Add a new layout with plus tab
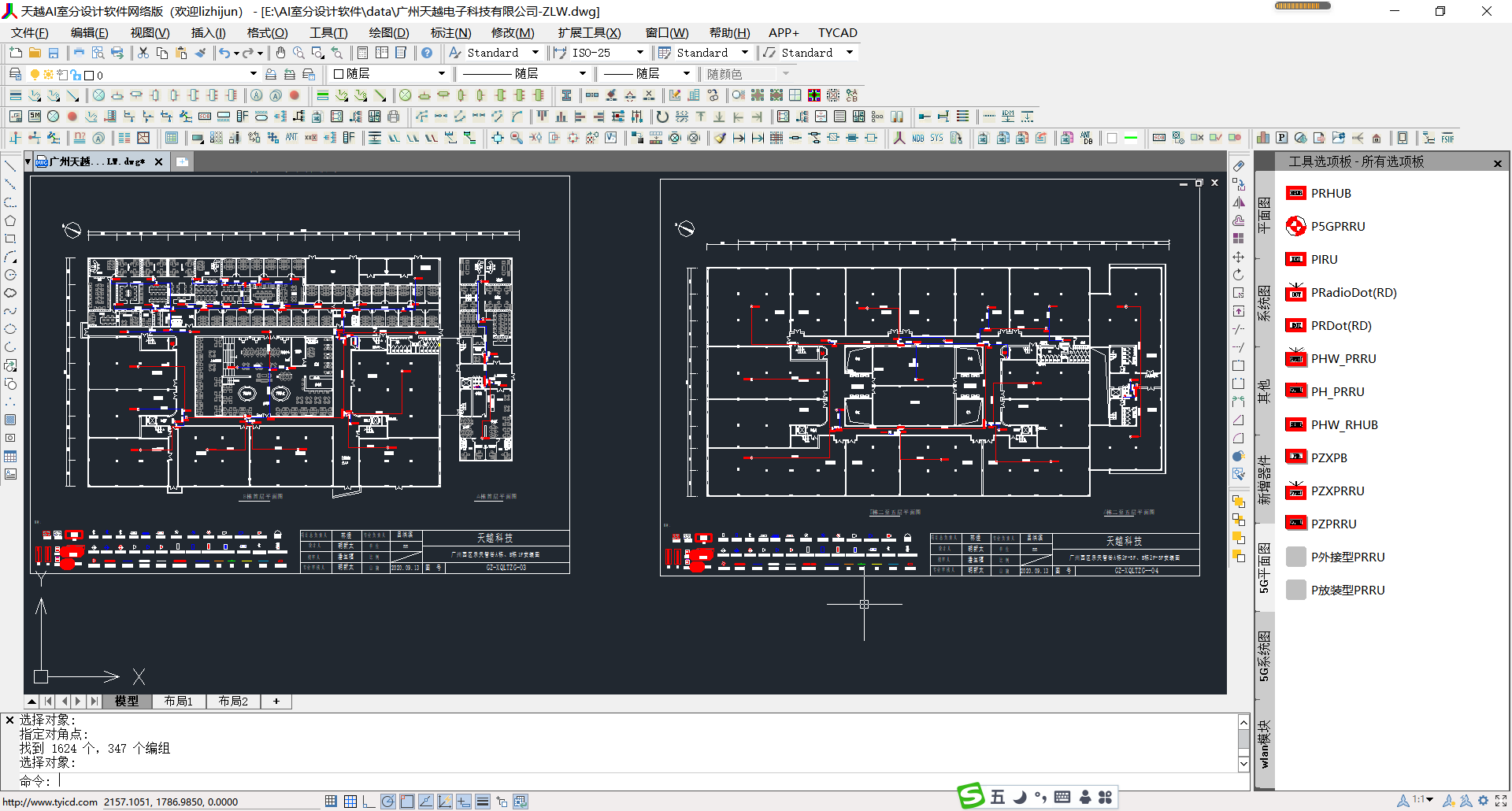 (x=276, y=701)
